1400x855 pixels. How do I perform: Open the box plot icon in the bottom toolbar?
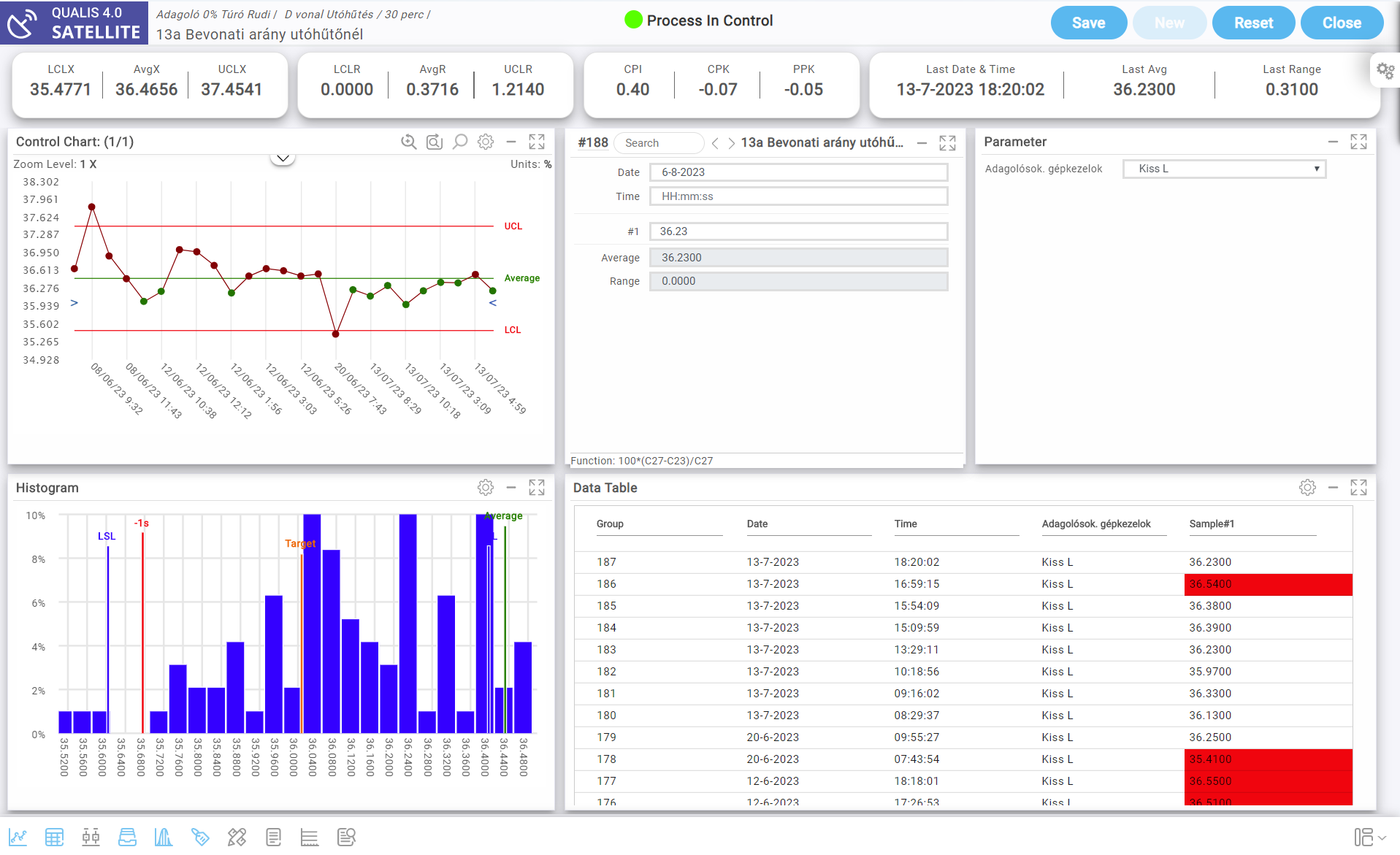coord(91,837)
